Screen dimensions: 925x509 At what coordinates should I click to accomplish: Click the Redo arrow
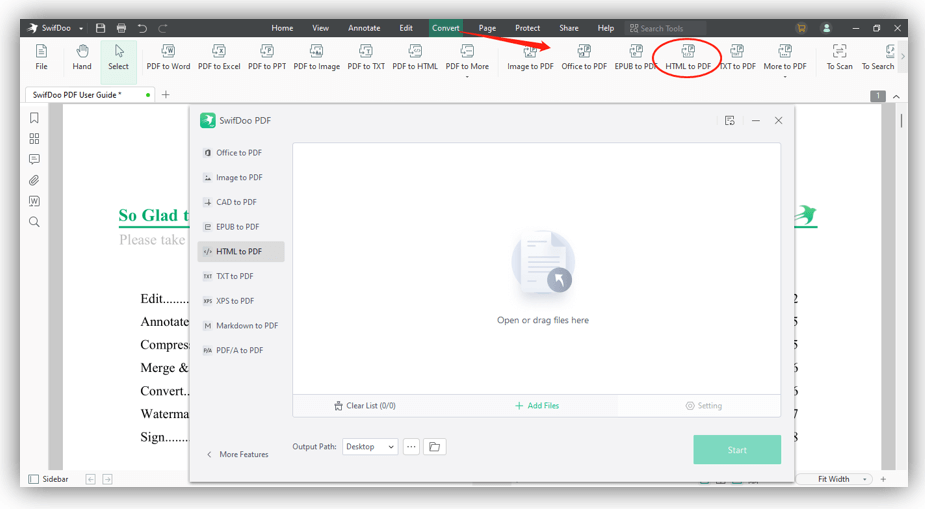point(163,28)
